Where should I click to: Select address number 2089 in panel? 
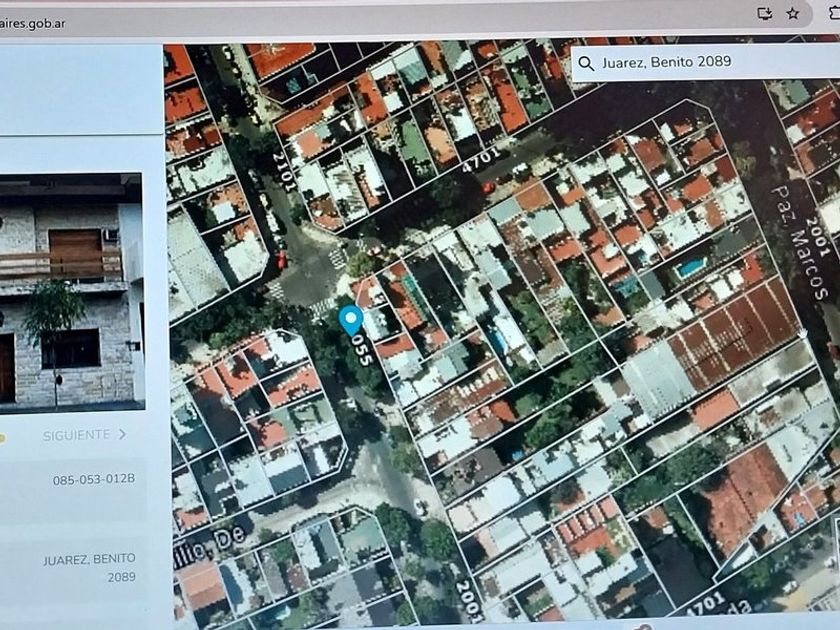(122, 578)
